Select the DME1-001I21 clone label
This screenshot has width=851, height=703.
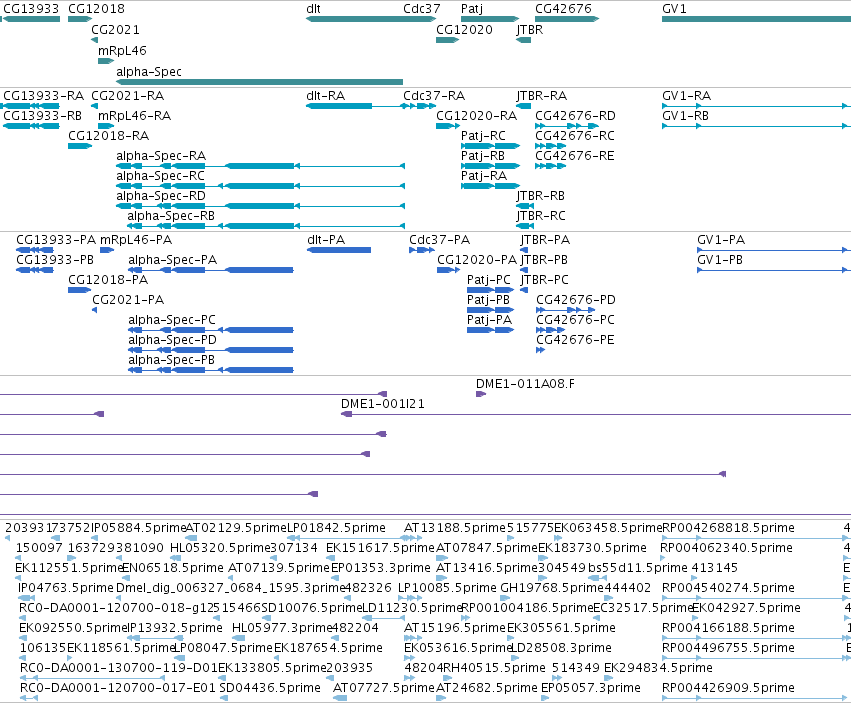tap(383, 404)
